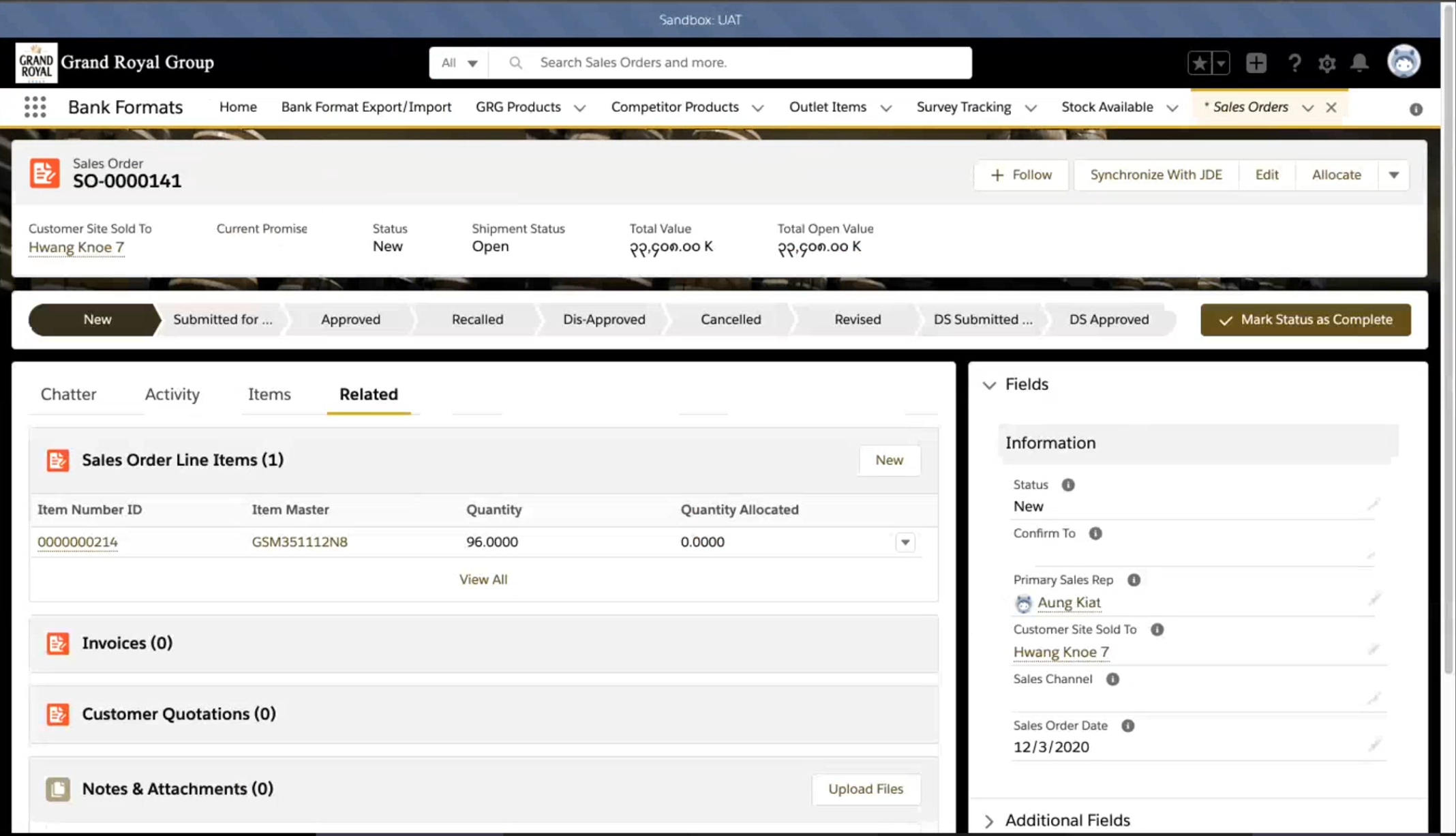Open row actions menu for item 0000000214
This screenshot has height=836, width=1456.
point(905,542)
